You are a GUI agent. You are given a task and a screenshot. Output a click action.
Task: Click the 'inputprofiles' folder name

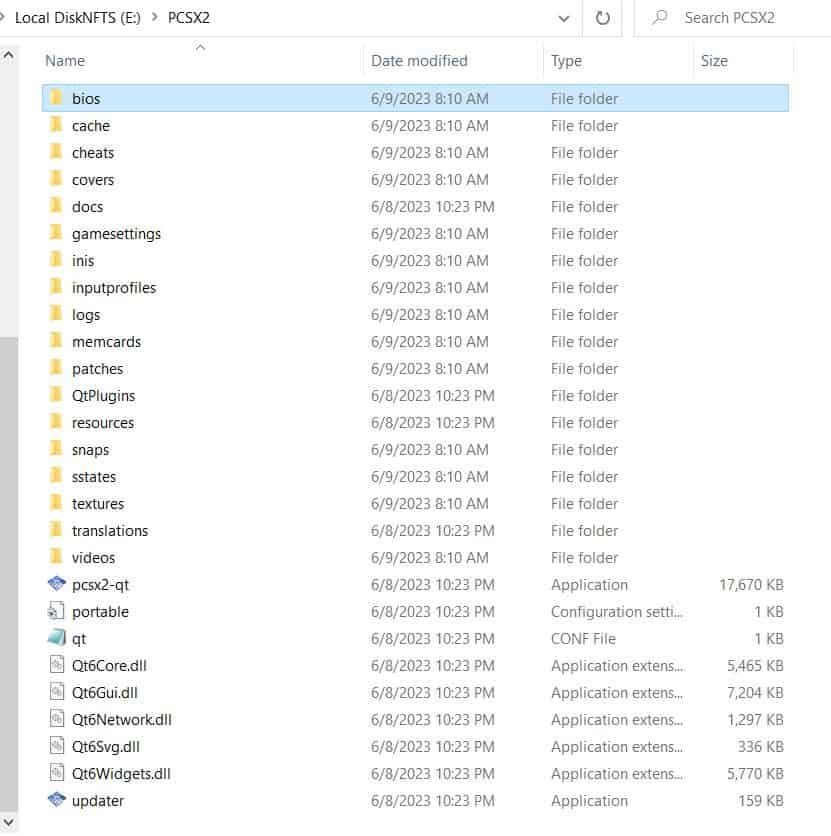click(114, 288)
